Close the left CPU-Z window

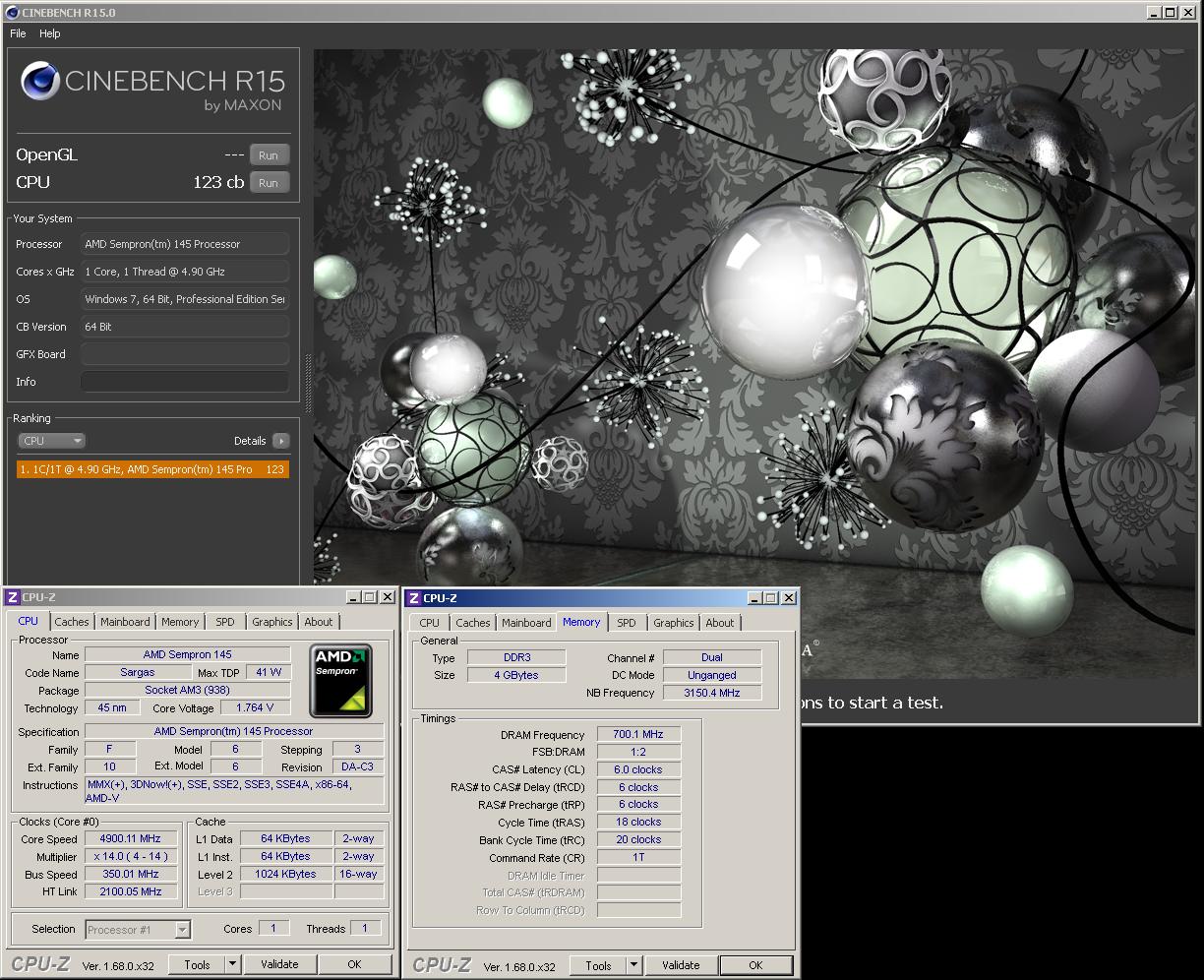point(387,597)
